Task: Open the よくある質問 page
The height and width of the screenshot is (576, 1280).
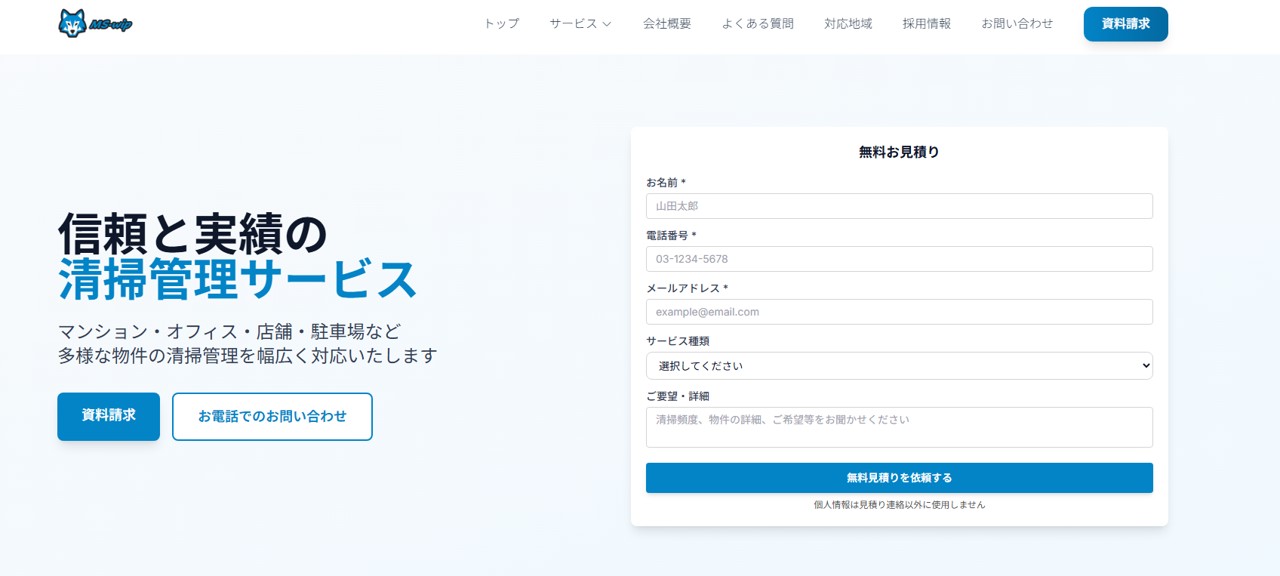Action: (x=758, y=24)
